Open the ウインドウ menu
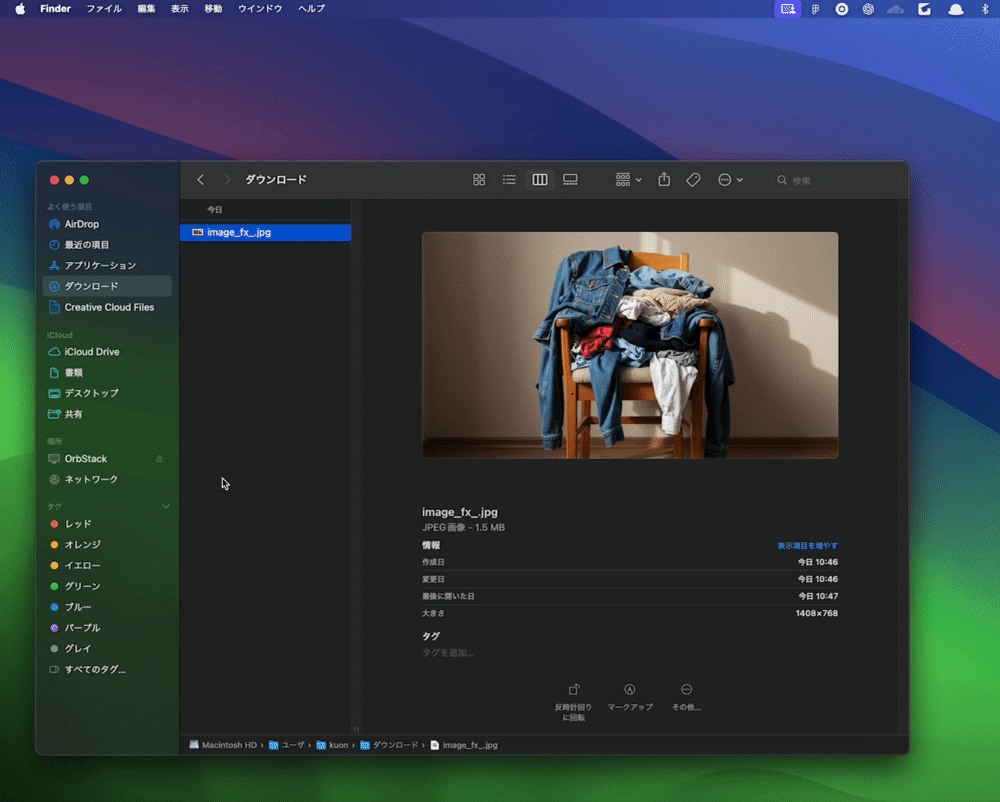Viewport: 1000px width, 802px height. [x=260, y=9]
